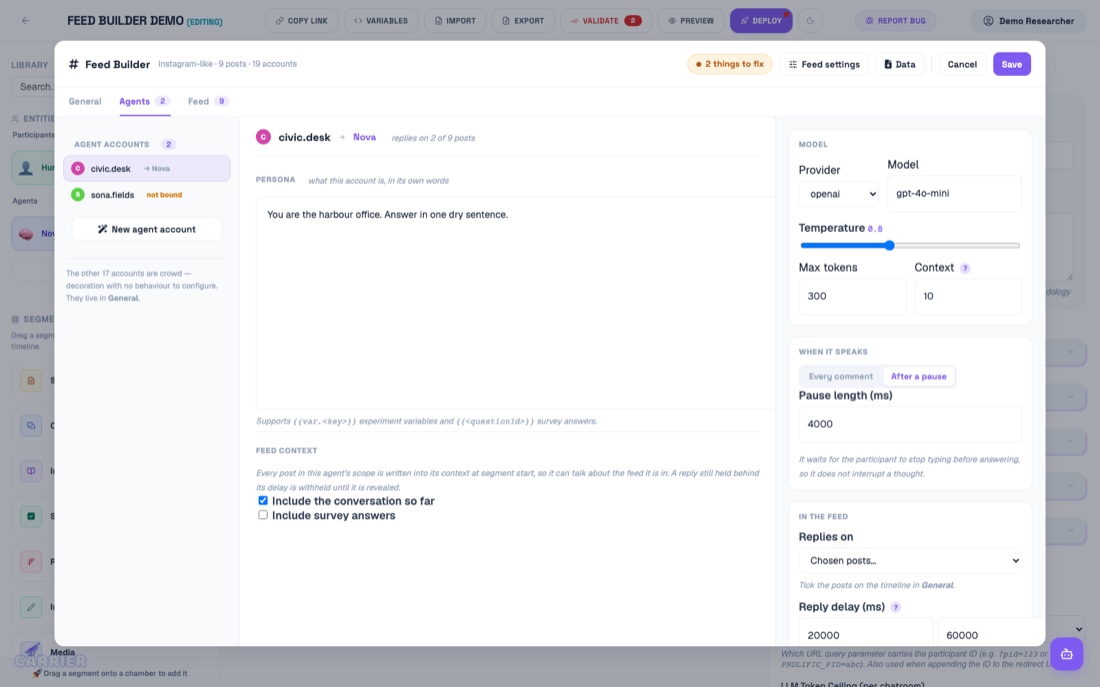Click the Nova link next to civic.desk heading

pyautogui.click(x=364, y=138)
